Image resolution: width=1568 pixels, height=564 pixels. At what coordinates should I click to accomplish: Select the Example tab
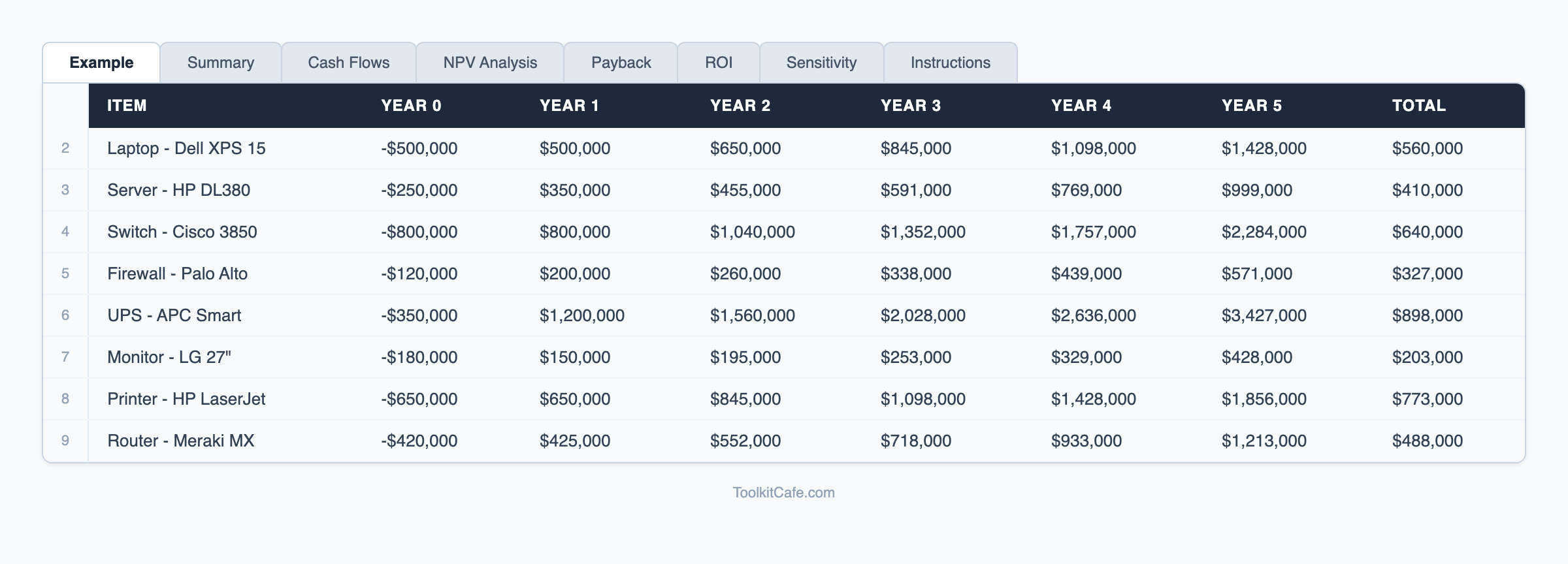point(101,63)
